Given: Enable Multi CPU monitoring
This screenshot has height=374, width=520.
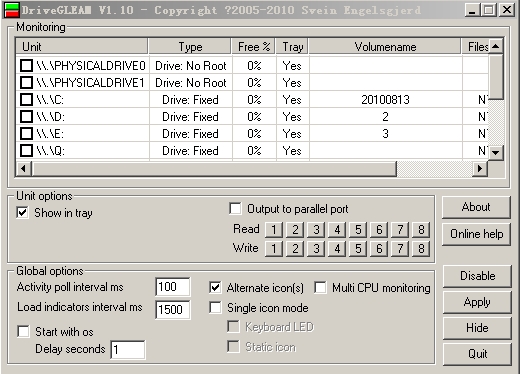Looking at the screenshot, I should click(x=320, y=287).
